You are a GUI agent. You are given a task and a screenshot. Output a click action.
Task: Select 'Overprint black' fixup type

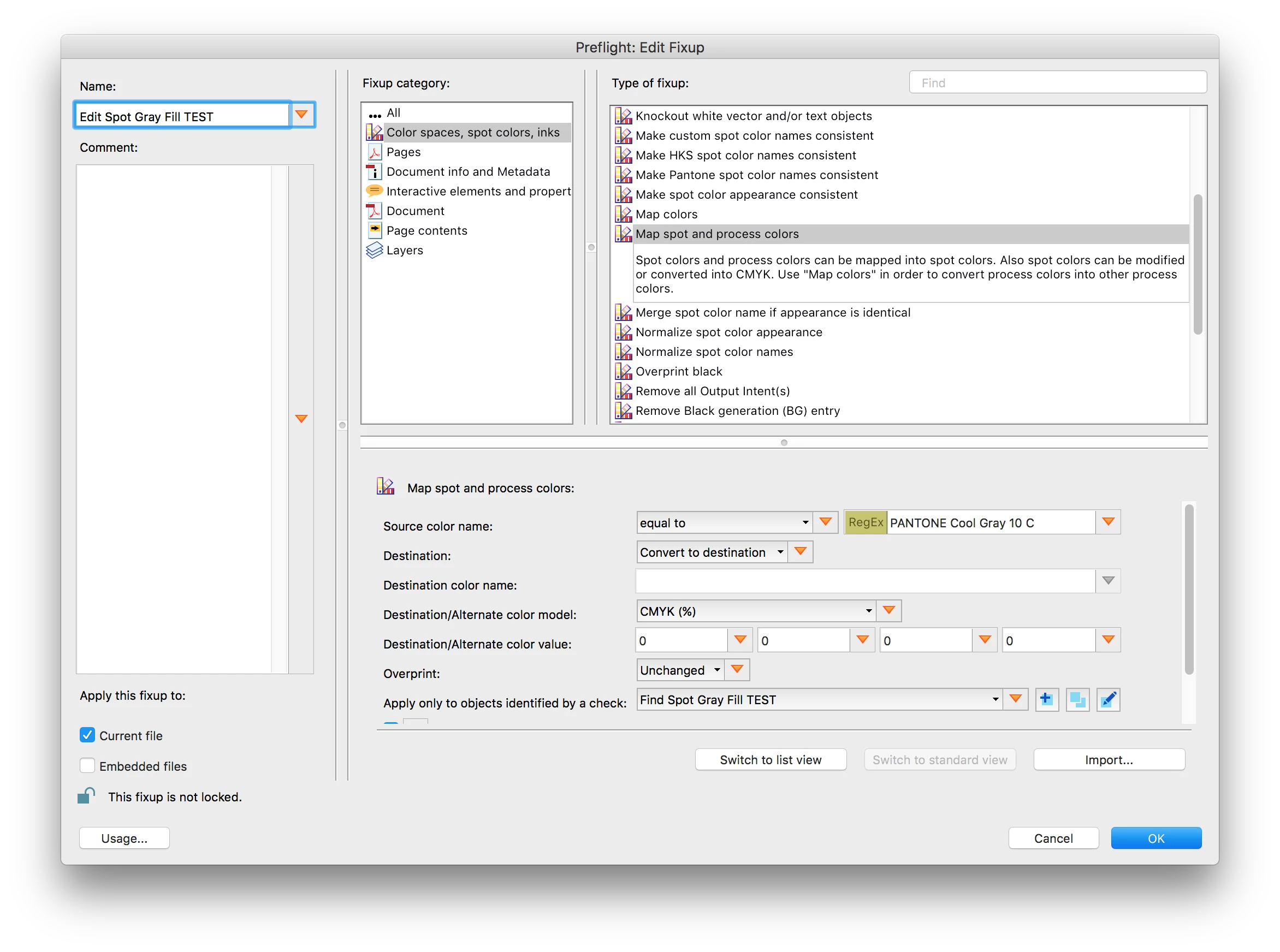[678, 371]
